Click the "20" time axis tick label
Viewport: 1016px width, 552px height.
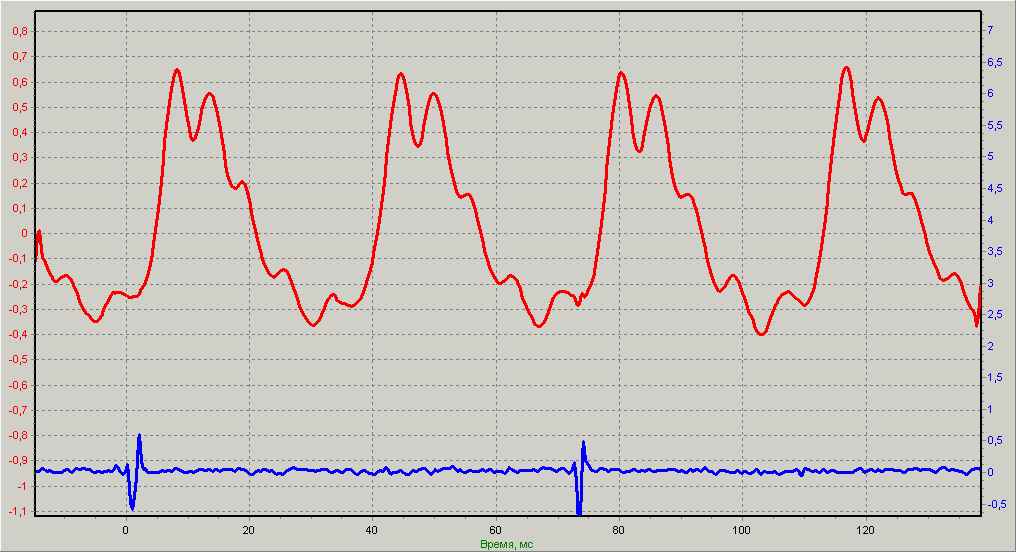tap(249, 529)
